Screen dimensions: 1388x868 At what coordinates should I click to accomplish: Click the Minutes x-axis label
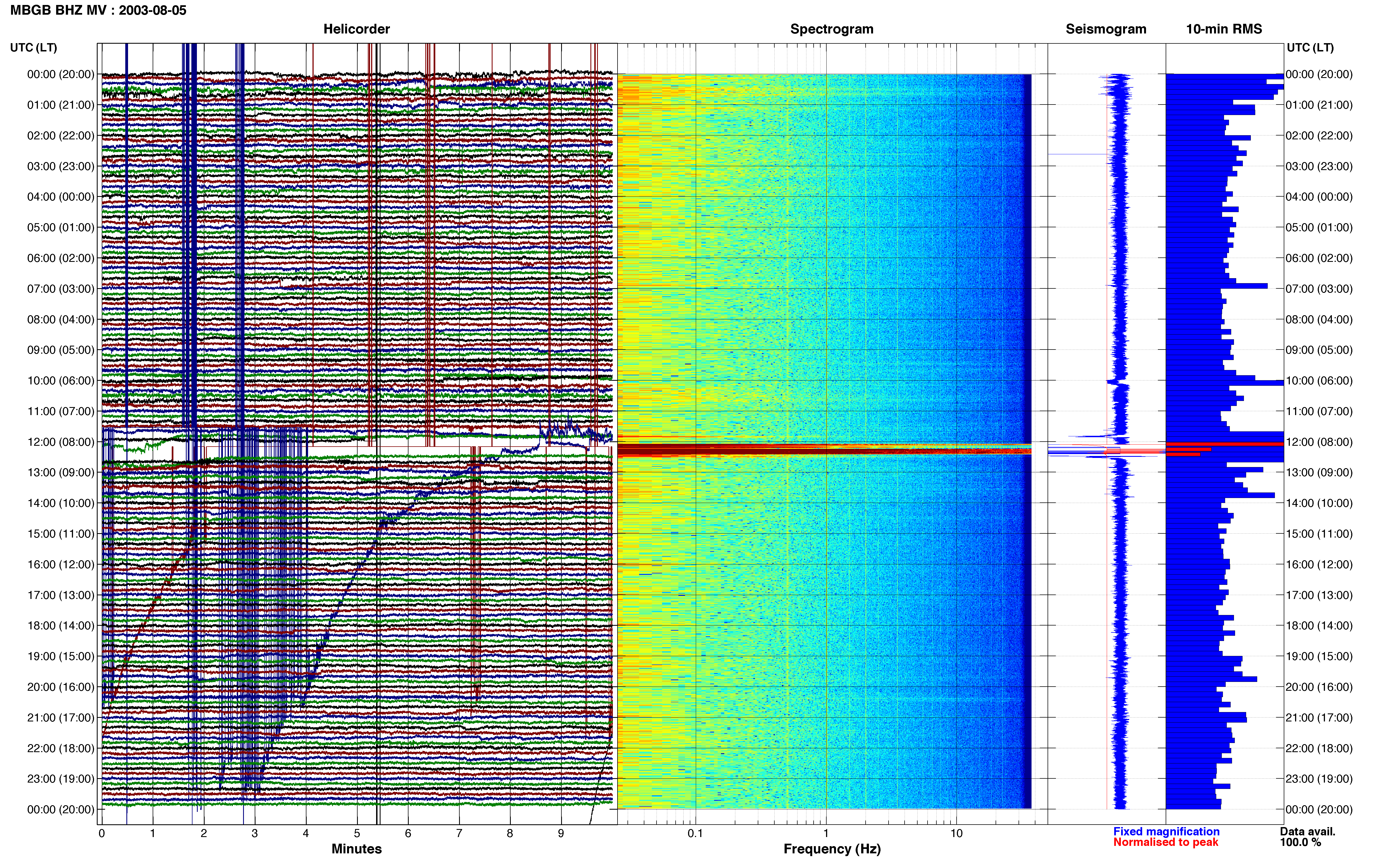click(356, 849)
